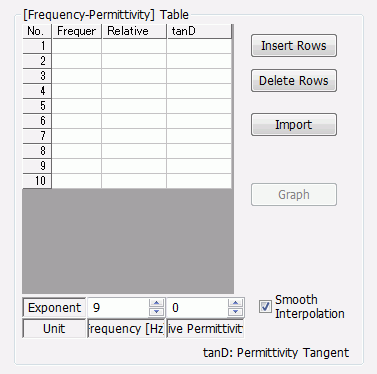377x374 pixels.
Task: Select row header number 1
Action: [x=37, y=46]
